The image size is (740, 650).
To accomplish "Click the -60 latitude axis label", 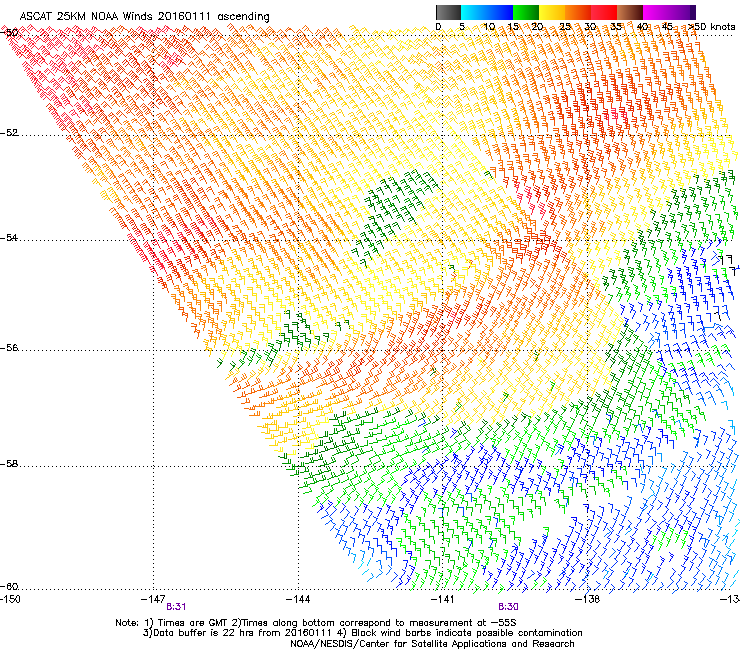I will (x=9, y=586).
